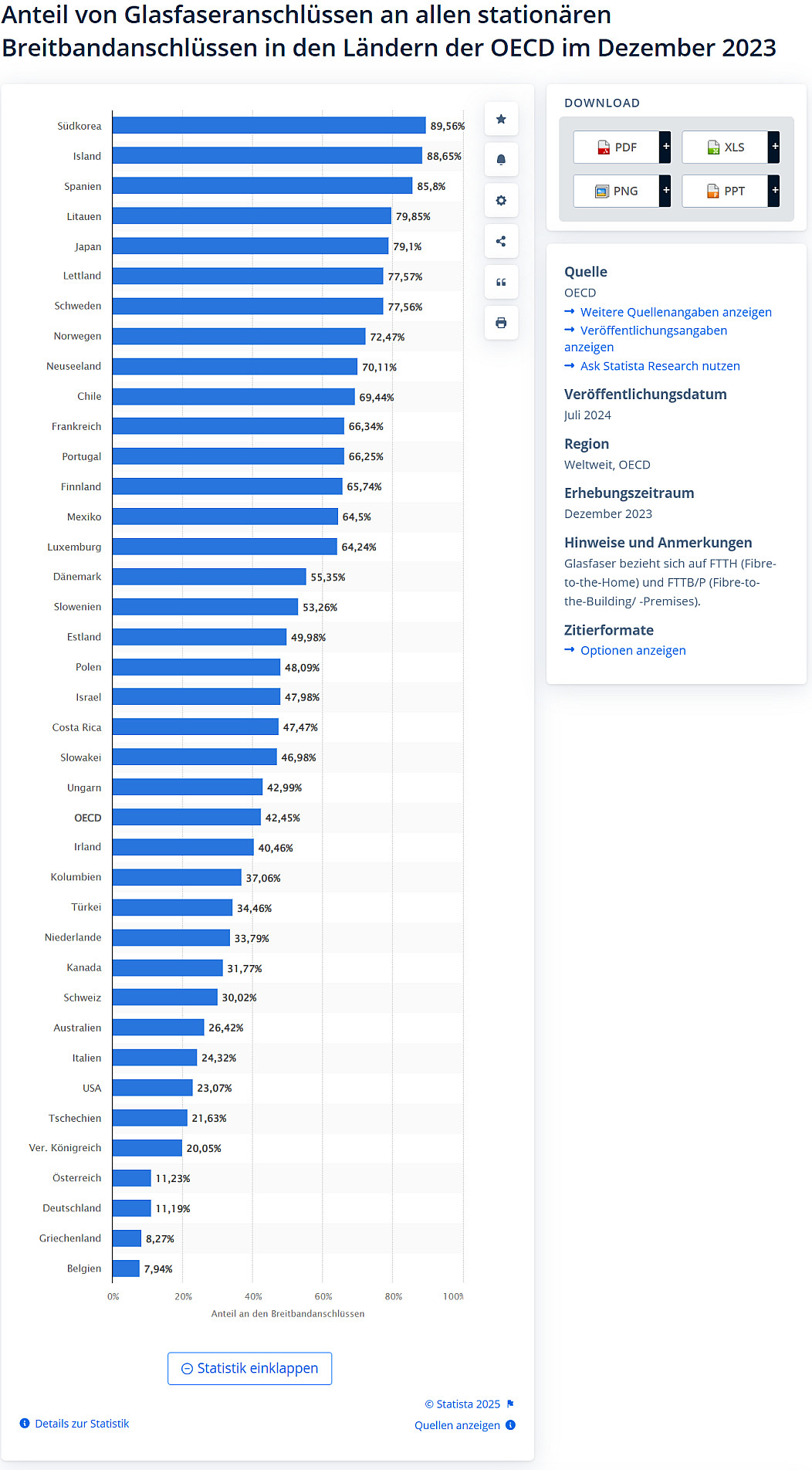
Task: Collapse chart with Statistik einklappen
Action: click(249, 1368)
